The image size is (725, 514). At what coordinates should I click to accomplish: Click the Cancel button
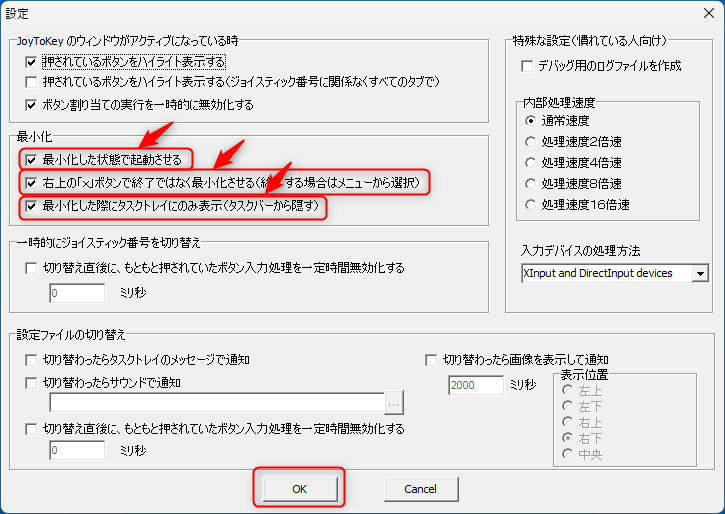(420, 488)
